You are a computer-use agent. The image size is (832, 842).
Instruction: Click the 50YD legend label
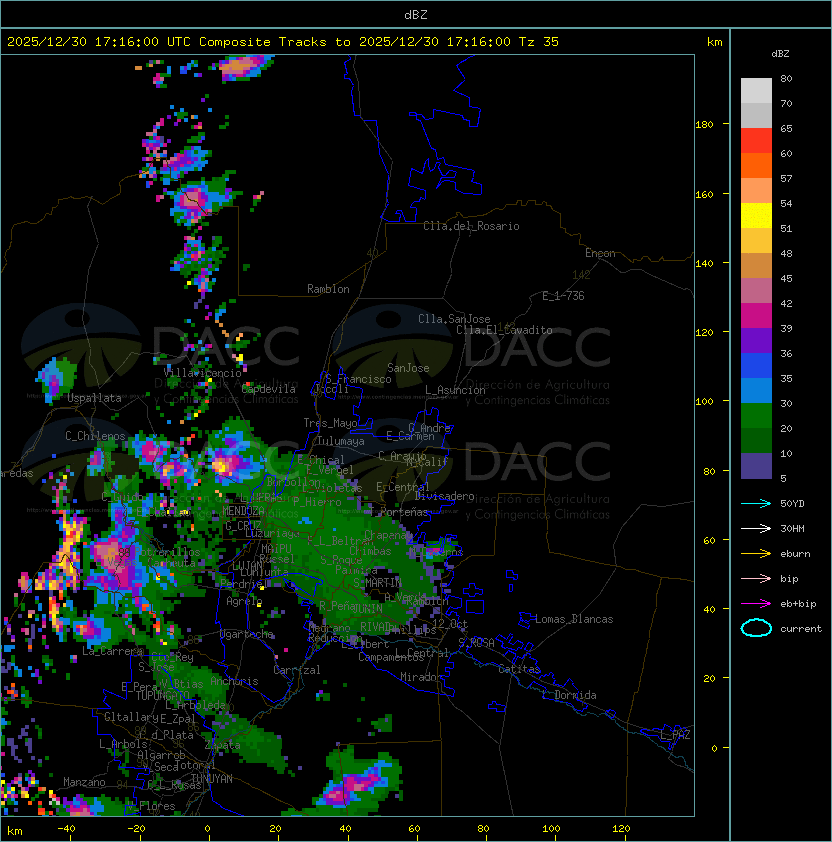pyautogui.click(x=792, y=504)
